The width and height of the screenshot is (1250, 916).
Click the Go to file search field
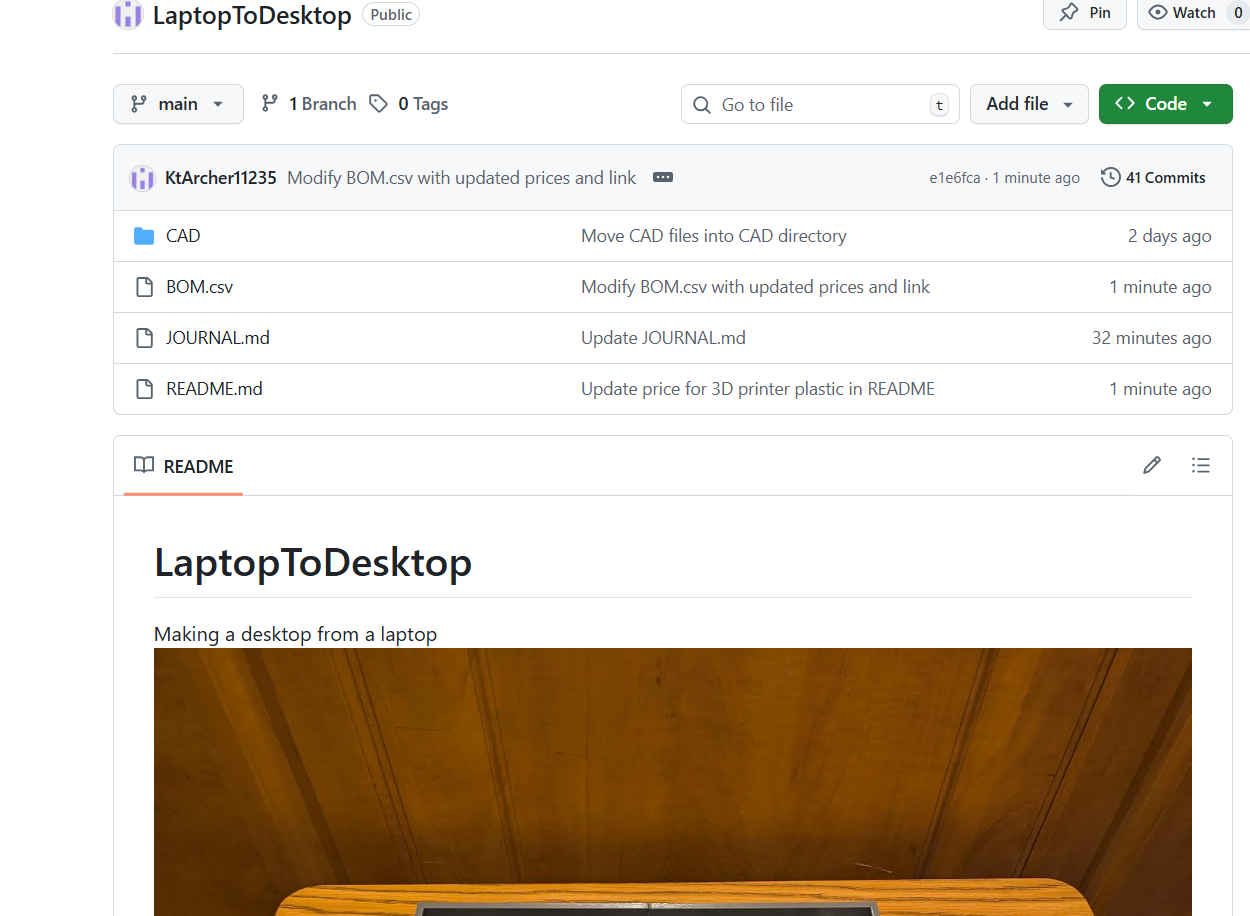tap(819, 104)
